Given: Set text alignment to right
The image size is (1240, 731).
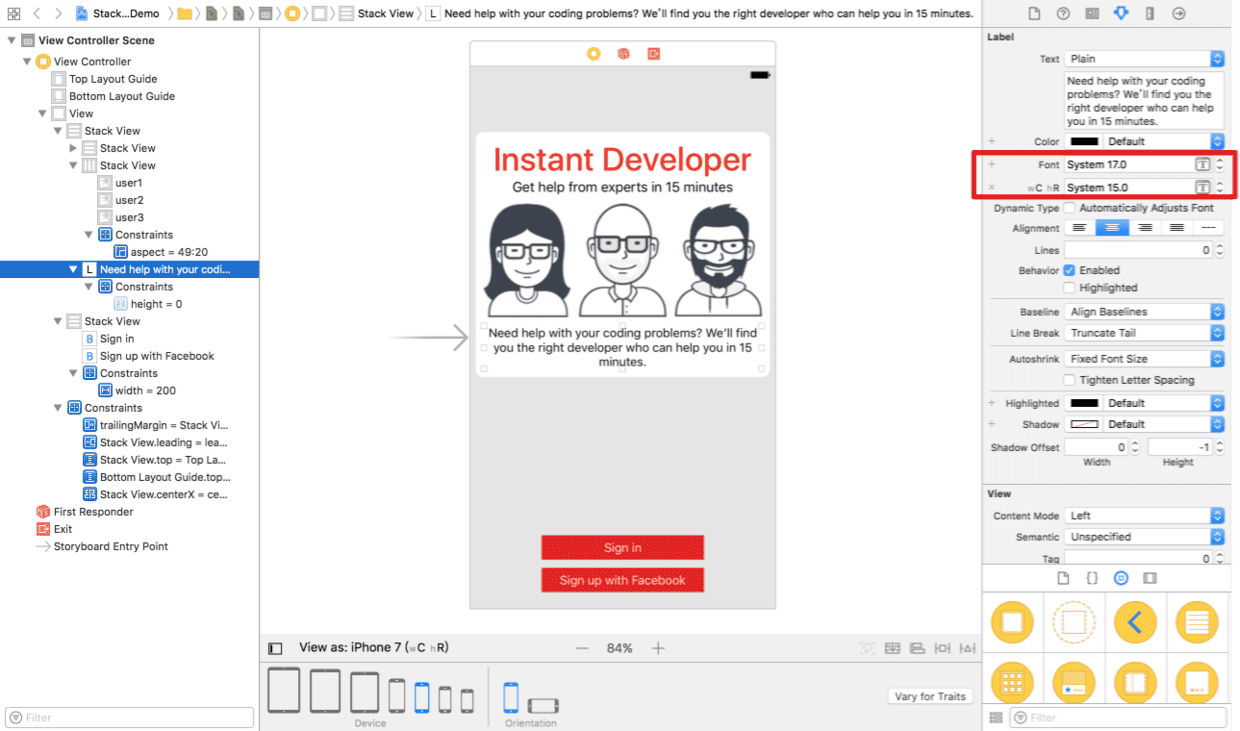Looking at the screenshot, I should click(x=1144, y=228).
